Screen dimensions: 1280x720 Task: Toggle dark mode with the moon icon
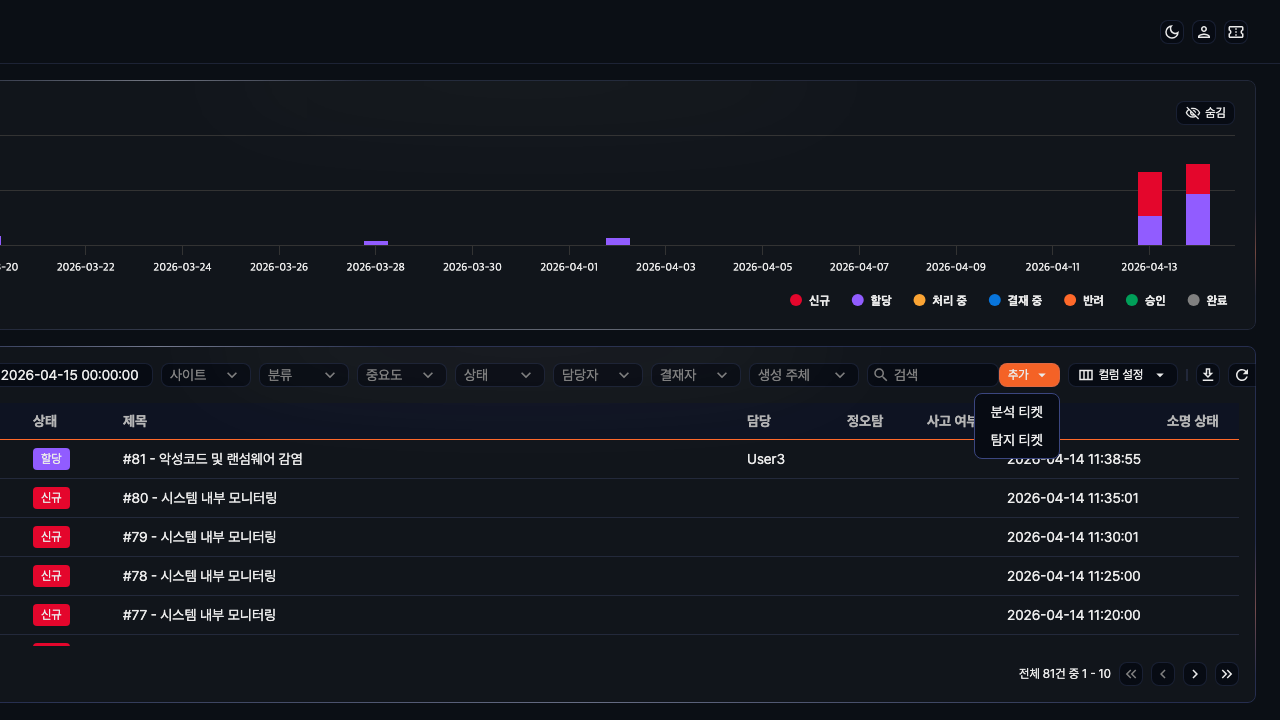point(1172,32)
